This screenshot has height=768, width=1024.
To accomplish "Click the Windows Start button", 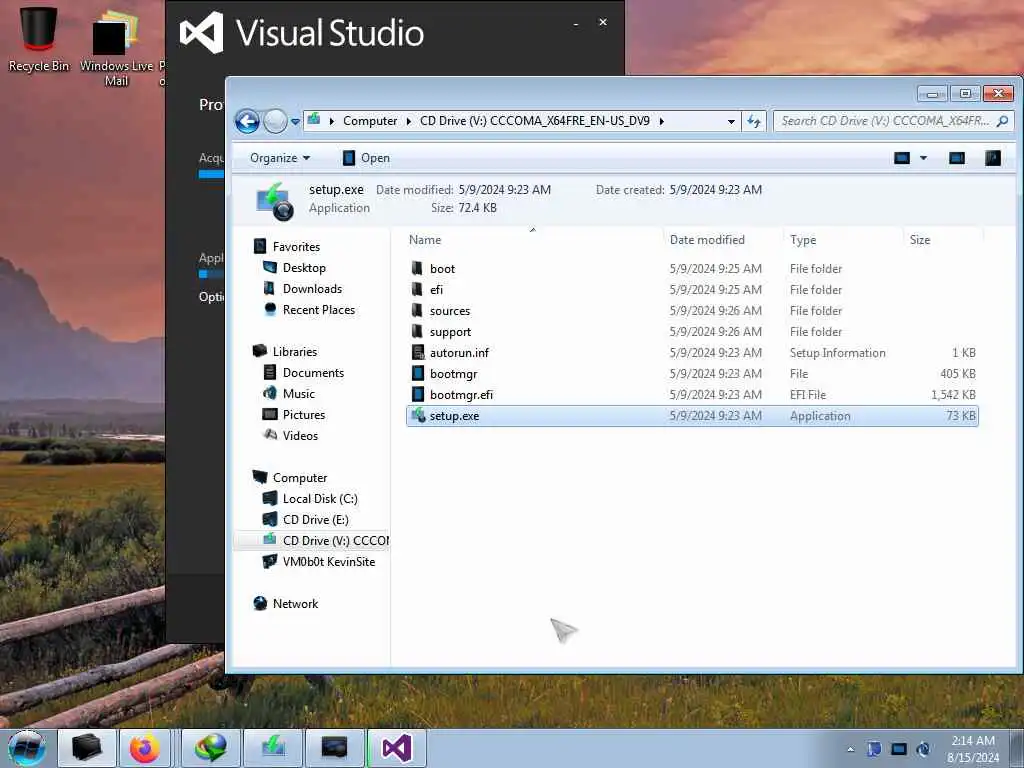I will [x=27, y=748].
